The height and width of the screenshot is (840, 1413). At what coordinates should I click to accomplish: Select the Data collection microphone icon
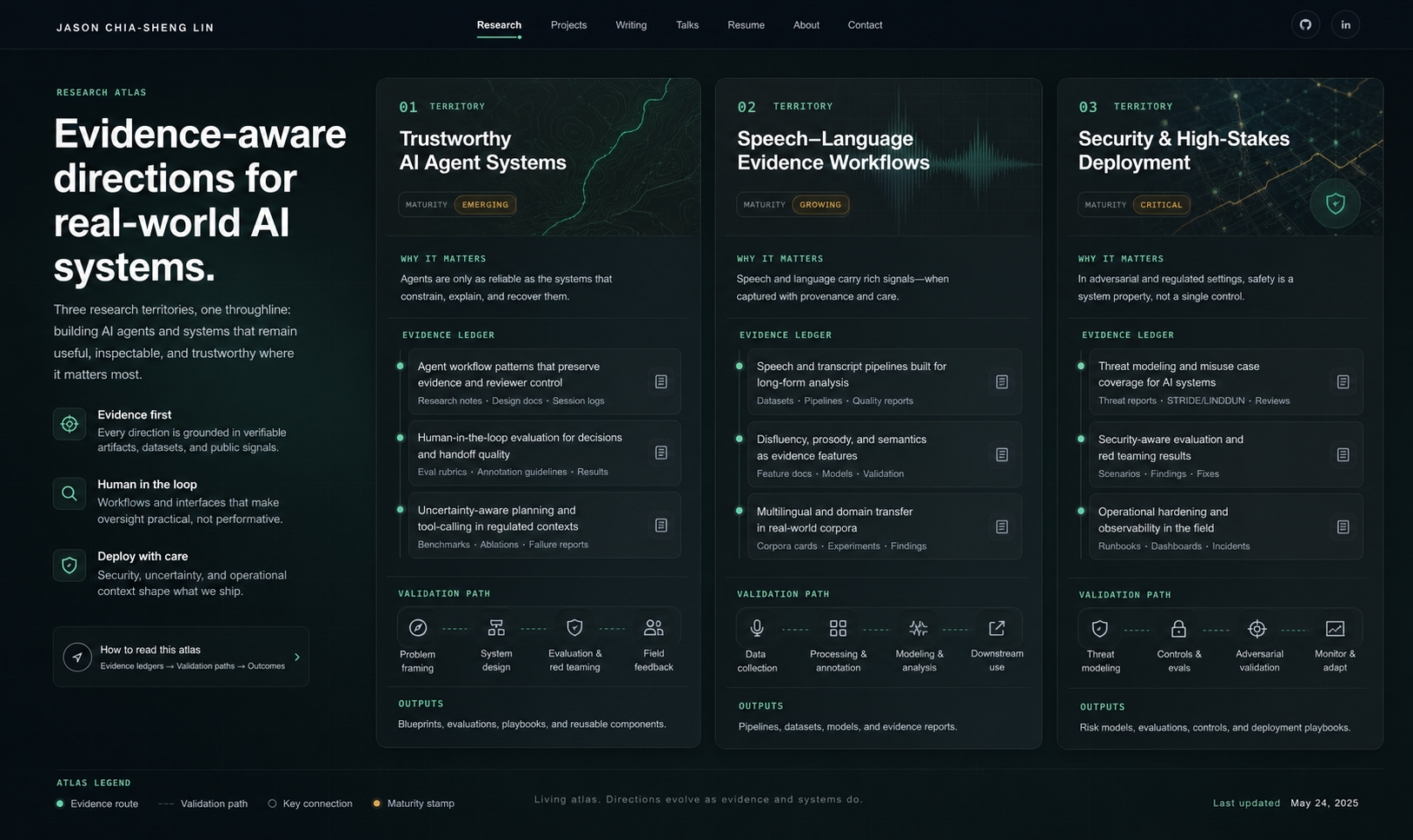tap(757, 627)
